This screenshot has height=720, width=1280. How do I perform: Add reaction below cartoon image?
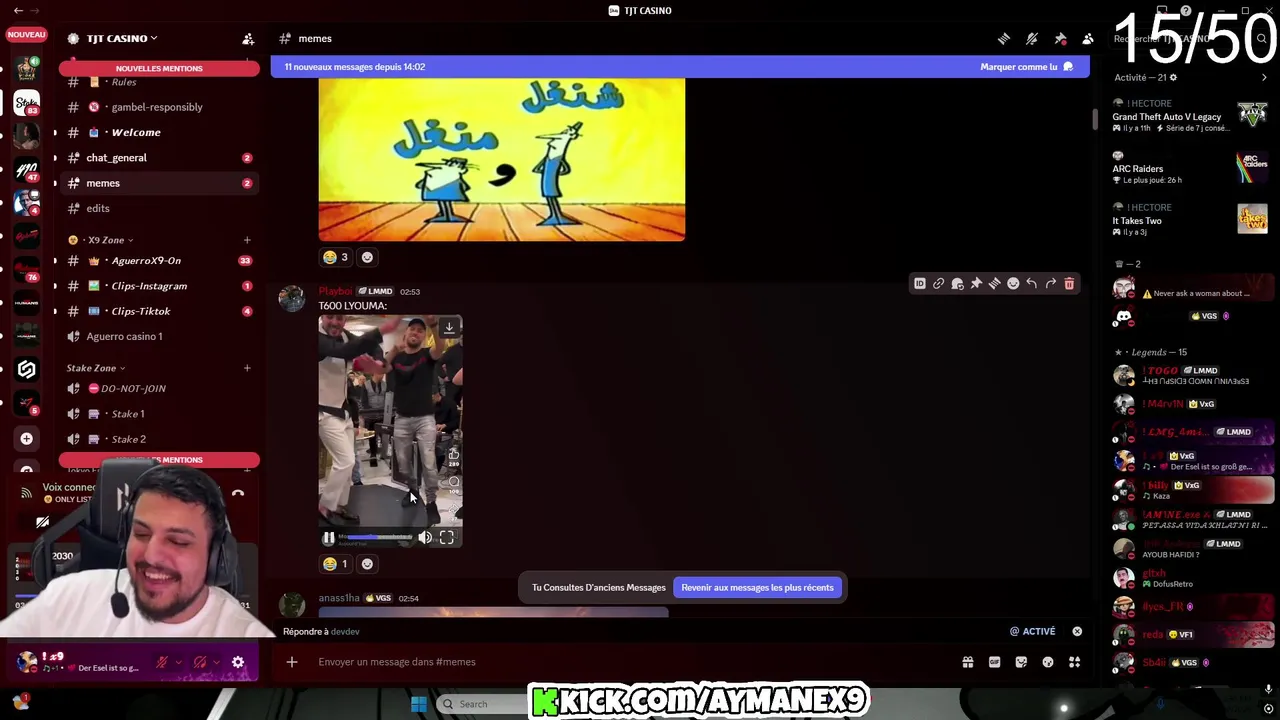(x=367, y=257)
